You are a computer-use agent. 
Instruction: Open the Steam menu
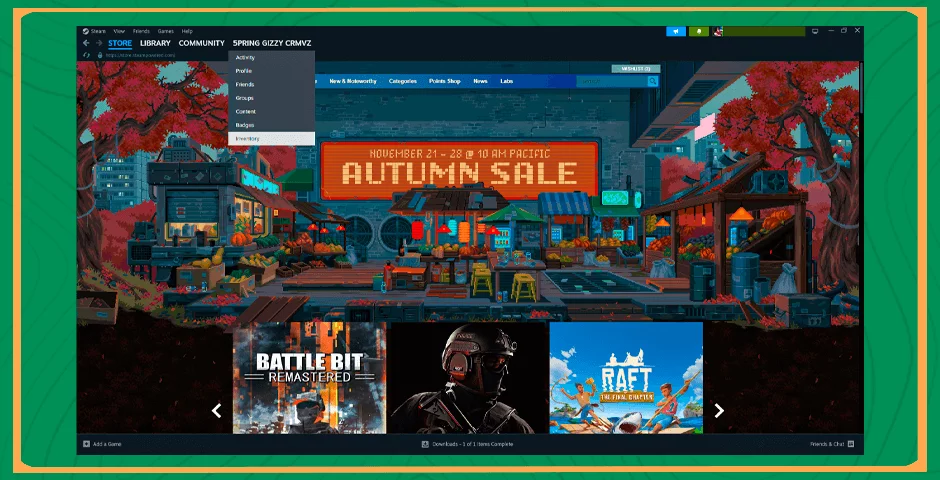pyautogui.click(x=98, y=31)
